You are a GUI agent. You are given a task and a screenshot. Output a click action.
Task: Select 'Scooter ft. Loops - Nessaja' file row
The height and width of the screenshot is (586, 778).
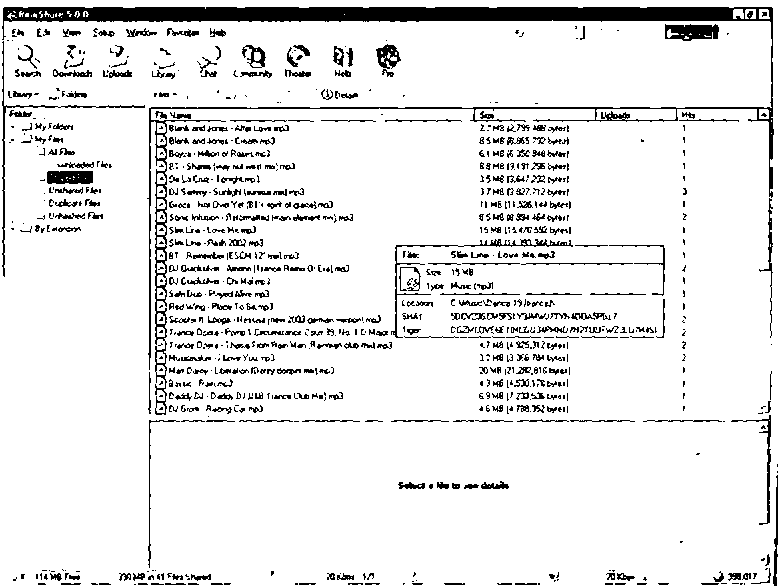point(274,320)
